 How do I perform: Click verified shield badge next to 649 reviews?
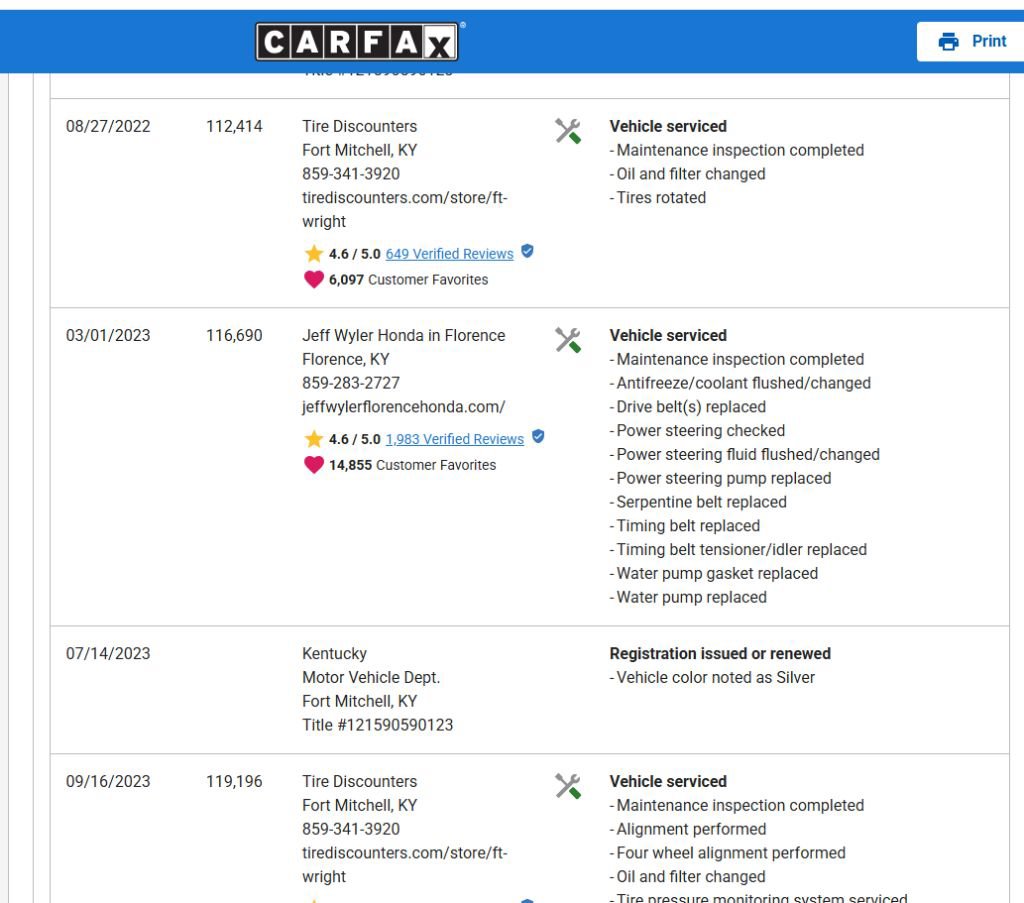(528, 251)
